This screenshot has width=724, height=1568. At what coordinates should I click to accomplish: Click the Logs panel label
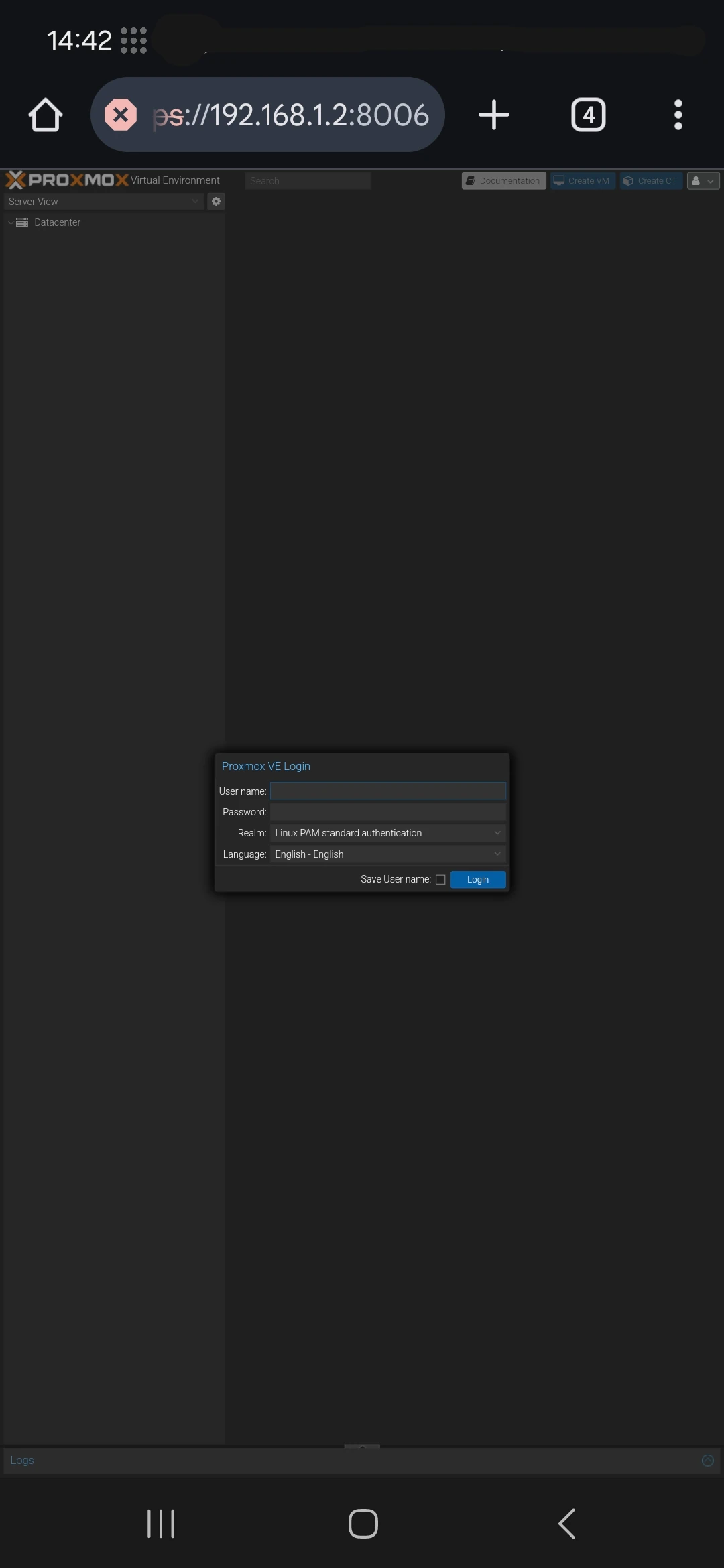[x=22, y=1460]
